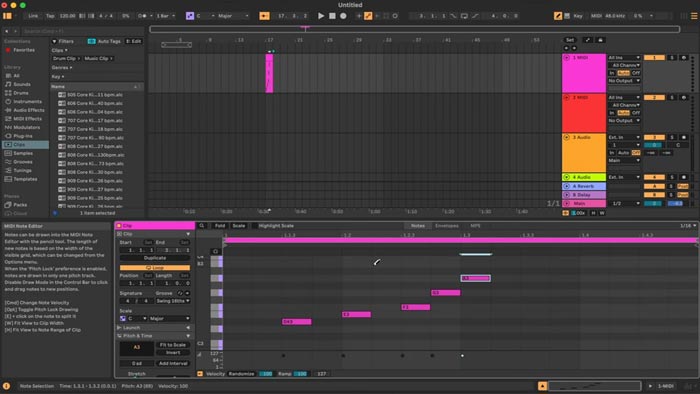Select Templates in the library sidebar
Viewport: 700px width, 394px height.
[x=25, y=179]
